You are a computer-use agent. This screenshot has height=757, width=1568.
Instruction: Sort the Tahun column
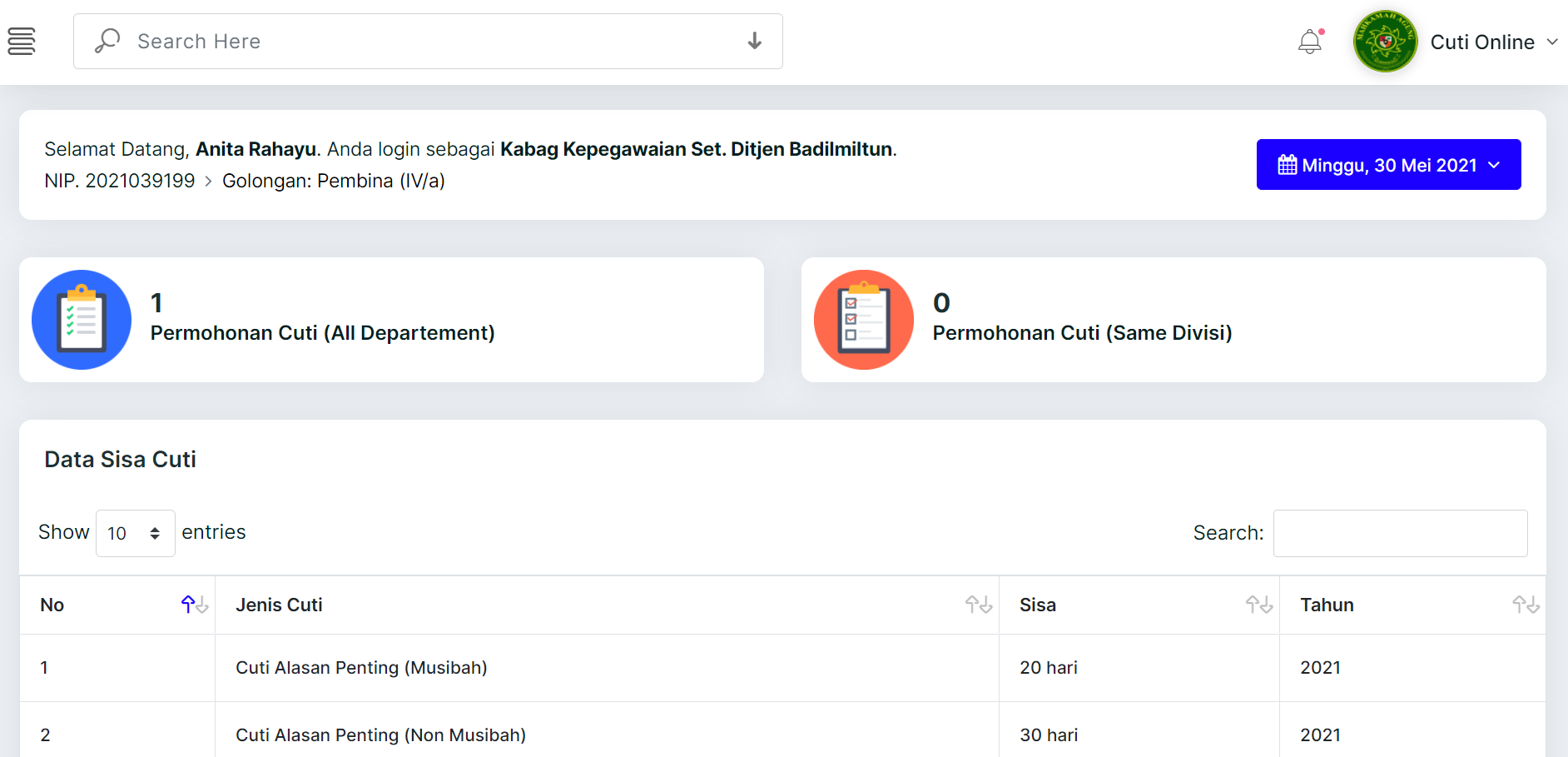[1525, 605]
